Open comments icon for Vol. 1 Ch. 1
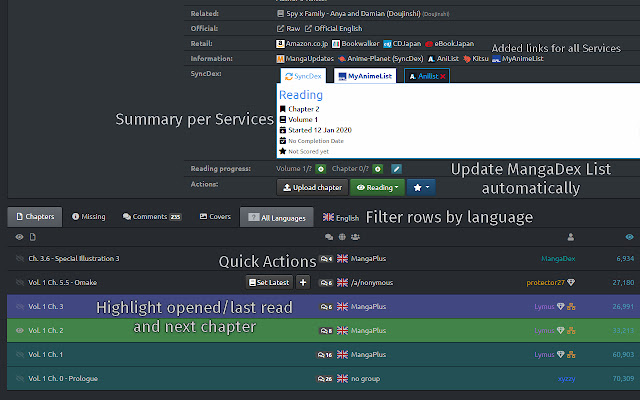This screenshot has height=400, width=640. [x=324, y=354]
